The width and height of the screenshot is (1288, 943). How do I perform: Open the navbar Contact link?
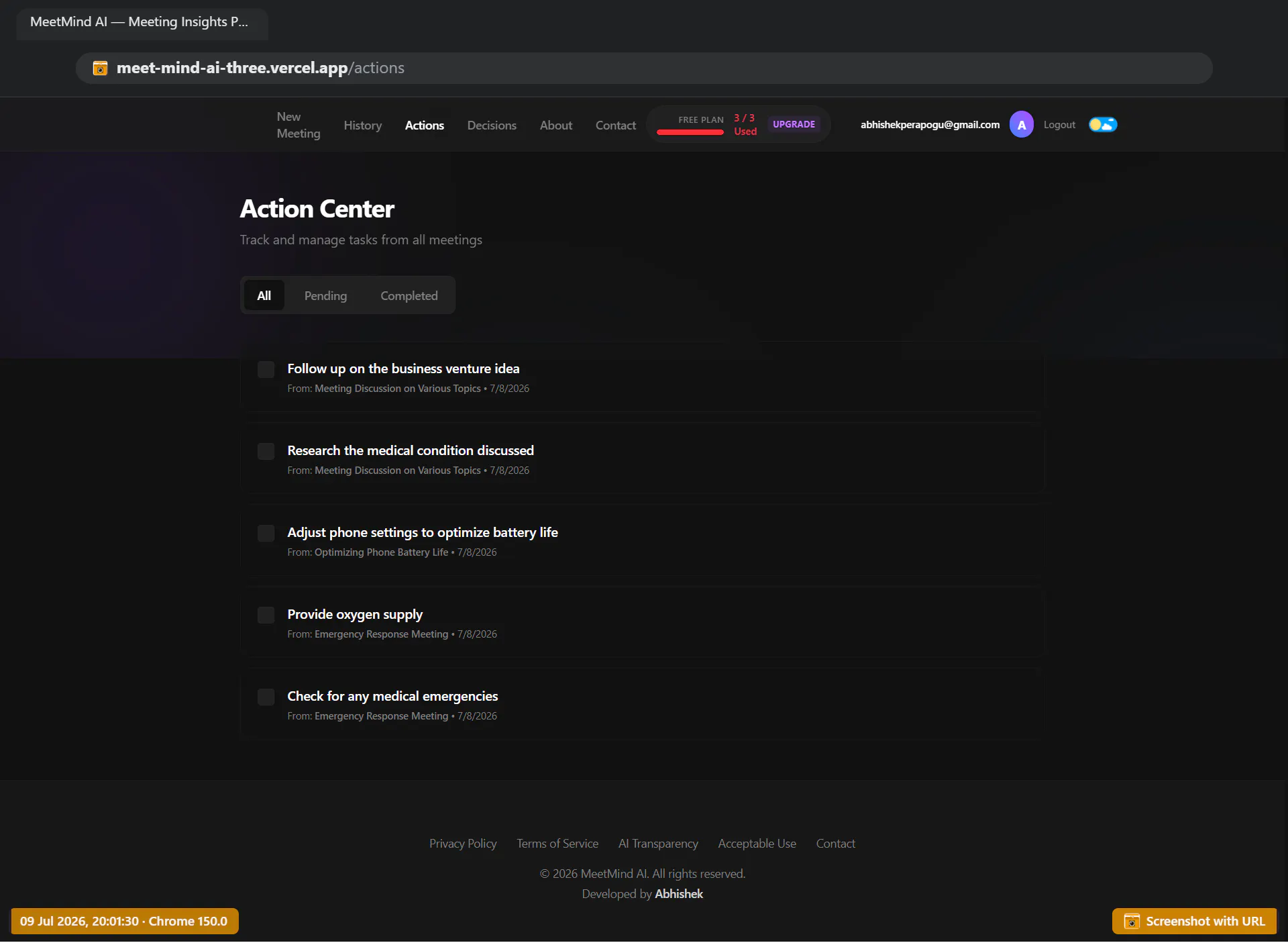615,125
